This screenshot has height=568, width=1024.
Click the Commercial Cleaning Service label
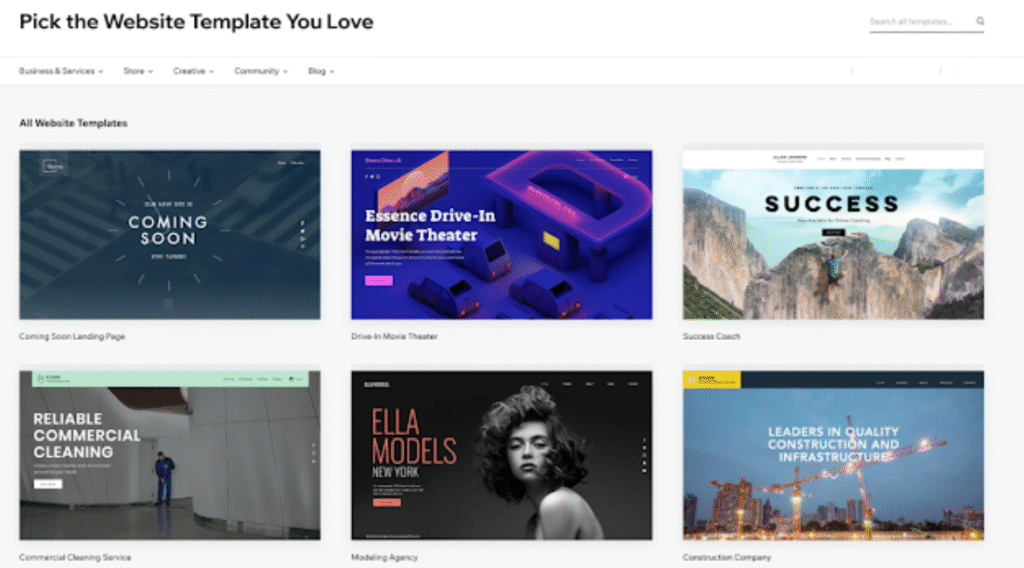tap(75, 558)
